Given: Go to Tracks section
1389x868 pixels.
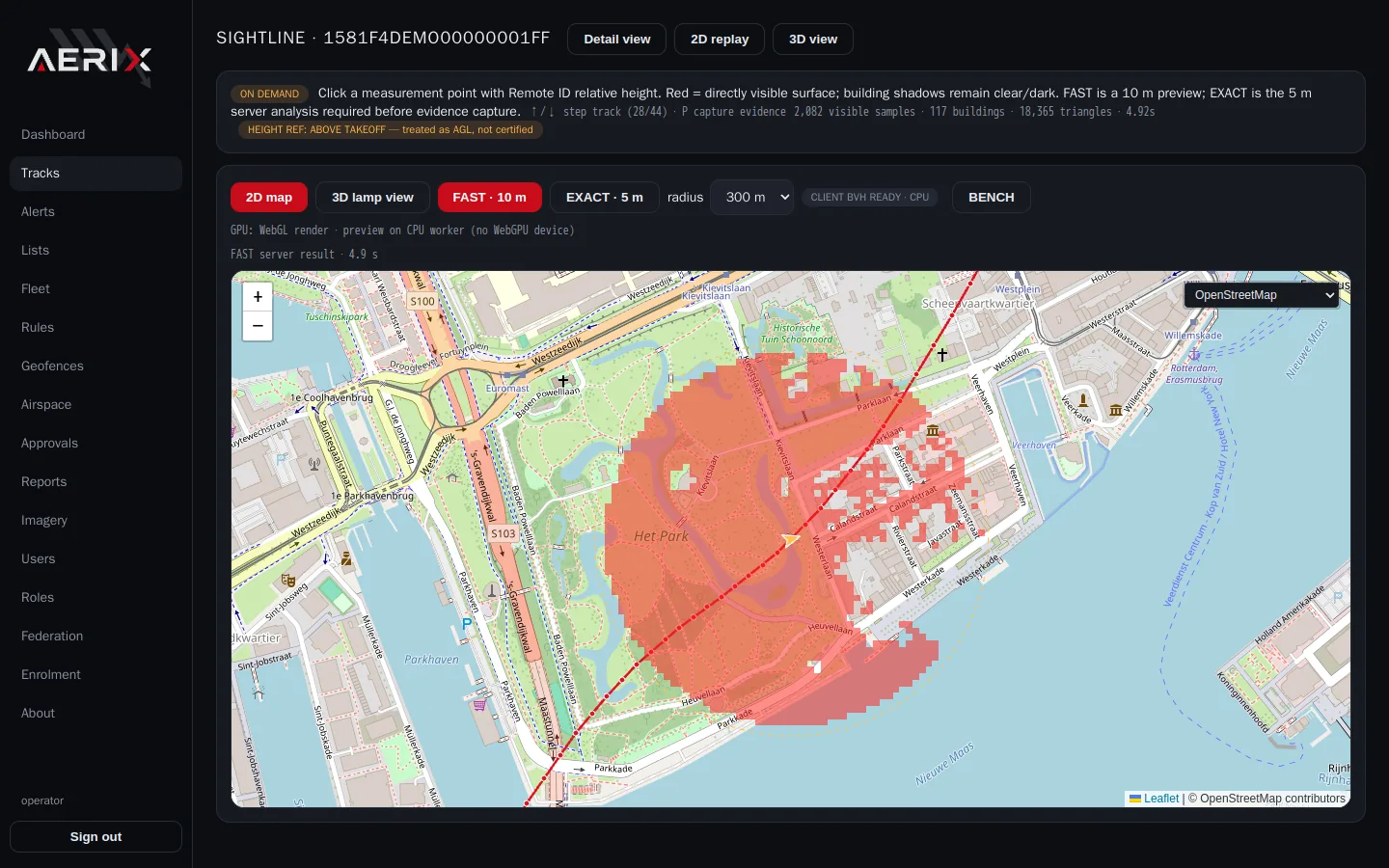Looking at the screenshot, I should (95, 173).
